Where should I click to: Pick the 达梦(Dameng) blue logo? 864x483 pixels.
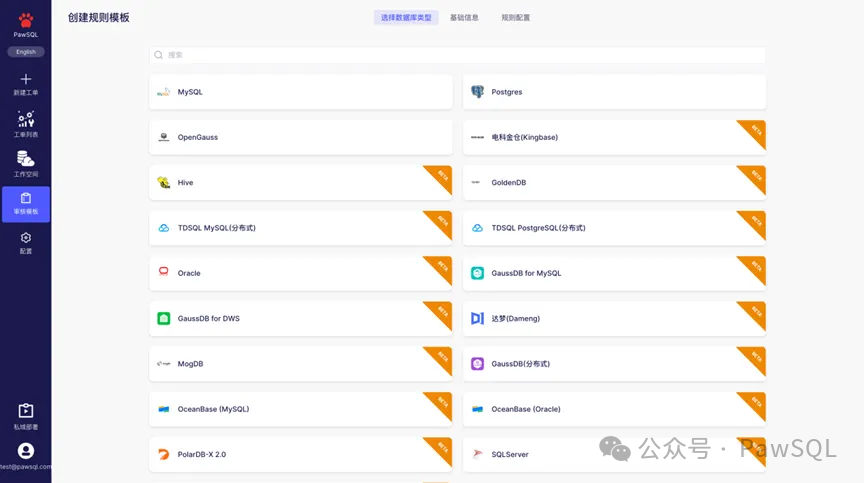pos(478,318)
